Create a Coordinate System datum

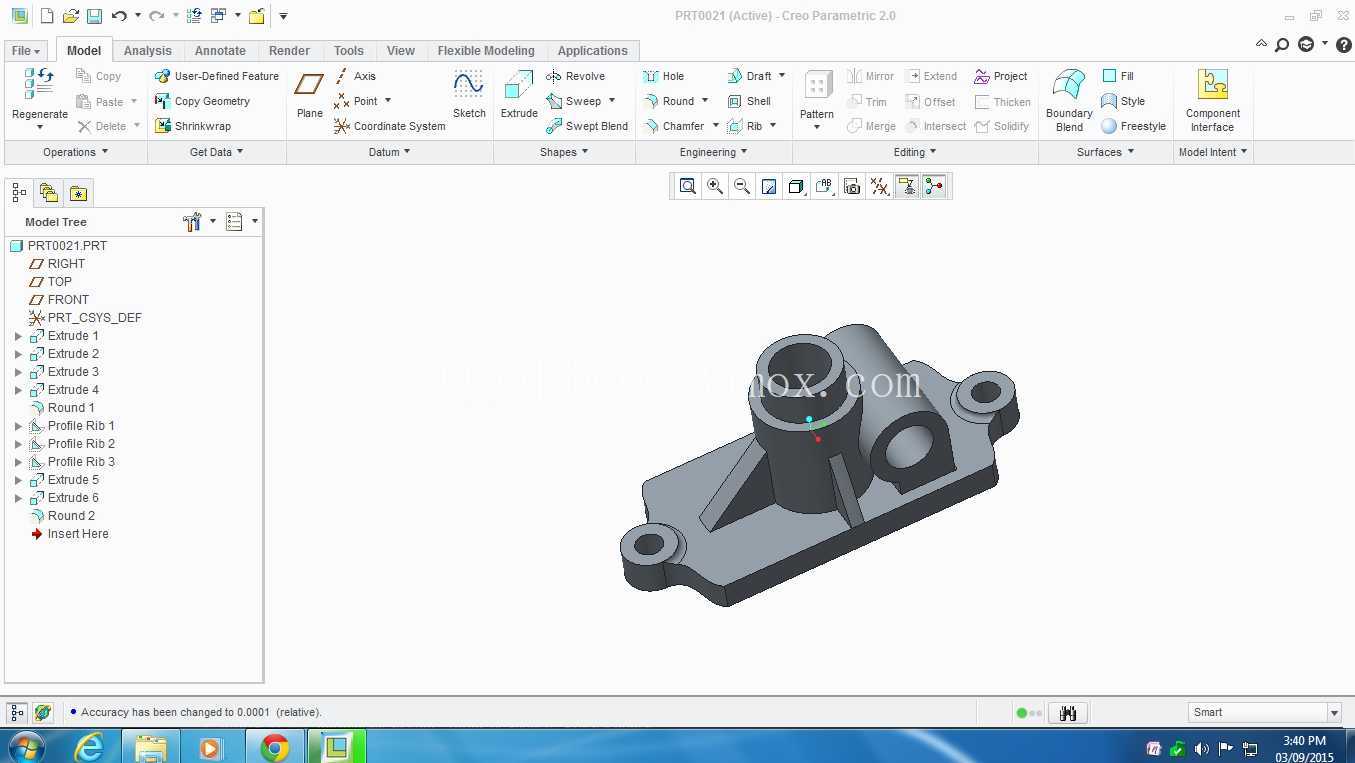coord(389,126)
